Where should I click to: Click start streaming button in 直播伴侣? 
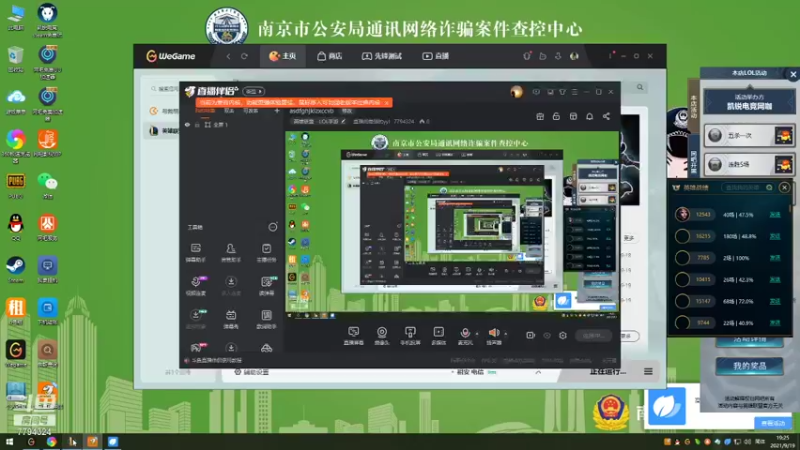click(x=593, y=336)
